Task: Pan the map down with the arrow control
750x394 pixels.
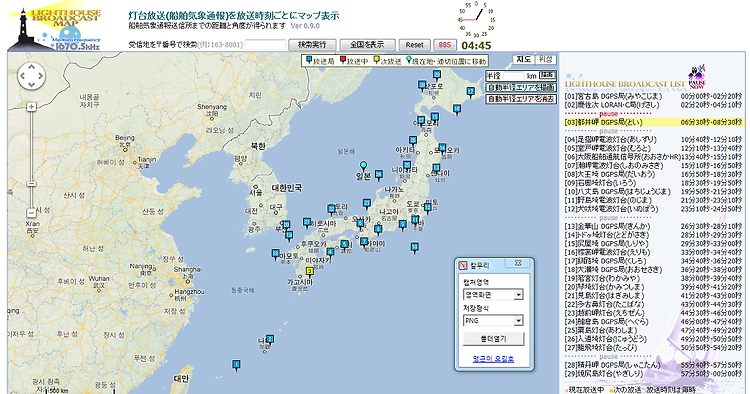Action: click(32, 85)
